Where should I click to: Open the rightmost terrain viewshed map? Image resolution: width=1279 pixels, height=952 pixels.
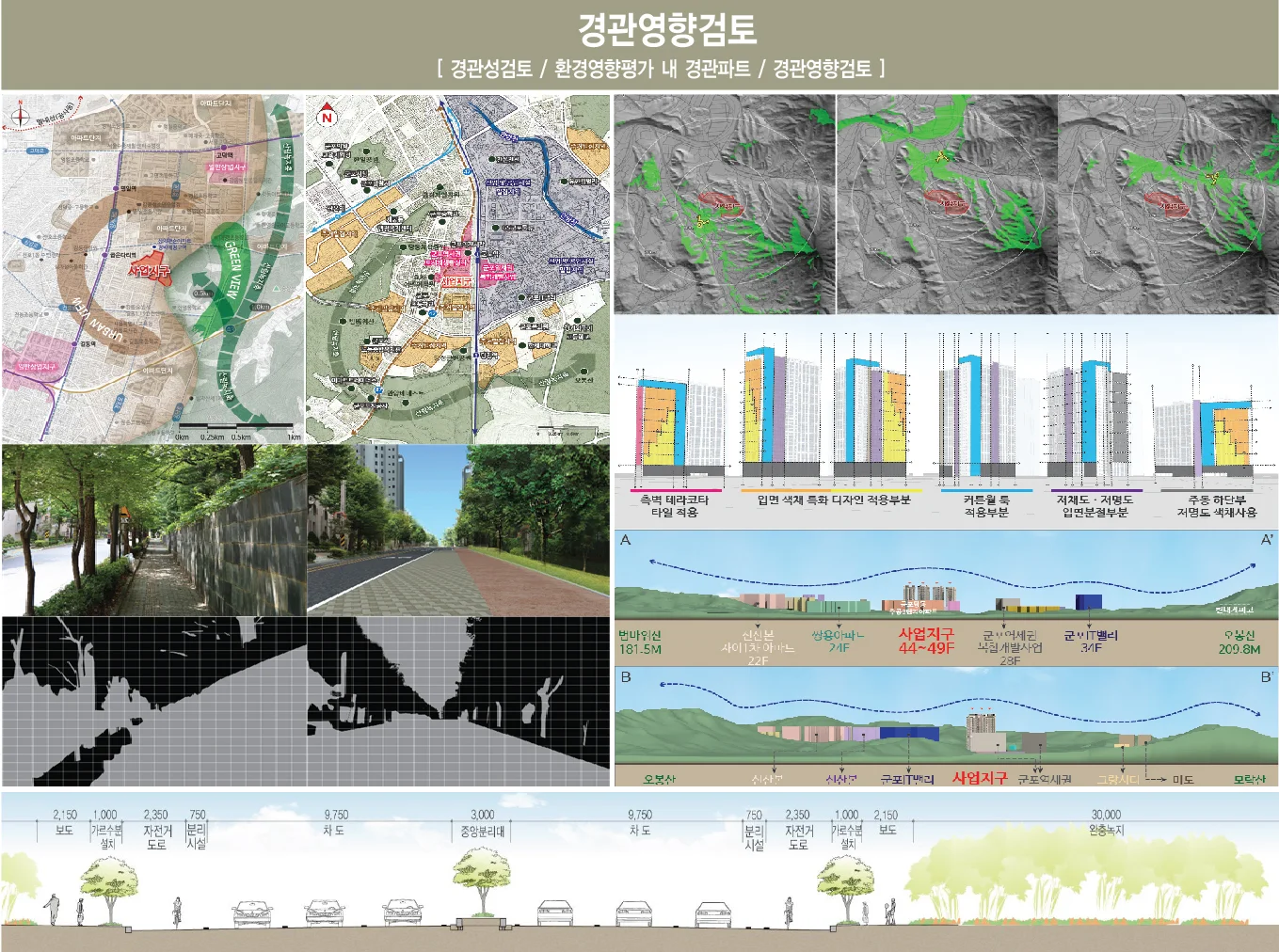[1167, 204]
